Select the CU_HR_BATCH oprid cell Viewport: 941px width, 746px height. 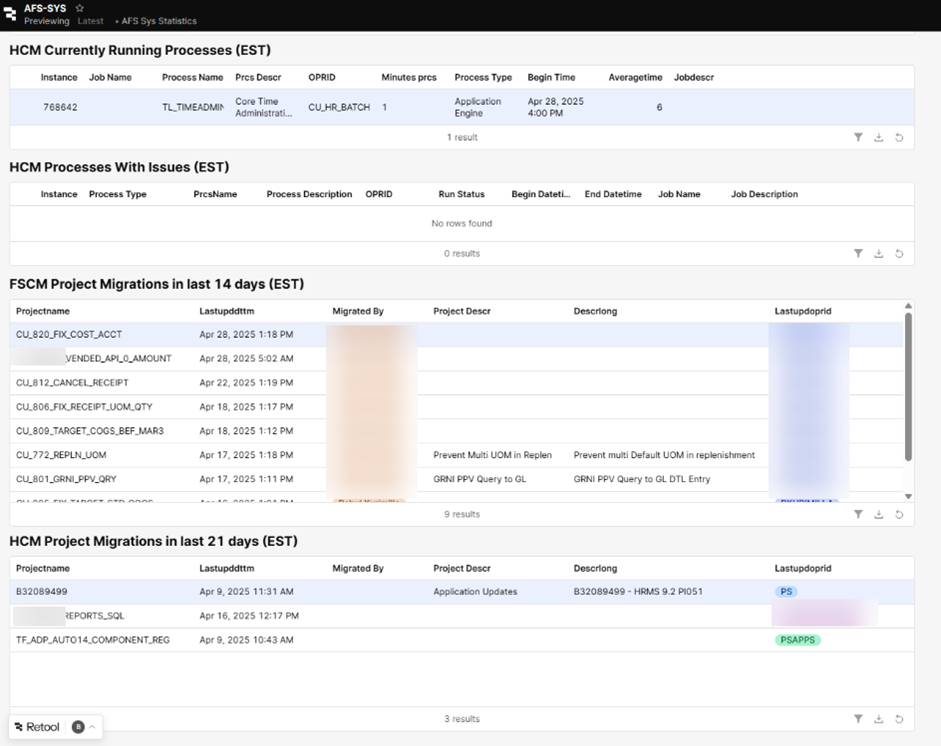339,107
